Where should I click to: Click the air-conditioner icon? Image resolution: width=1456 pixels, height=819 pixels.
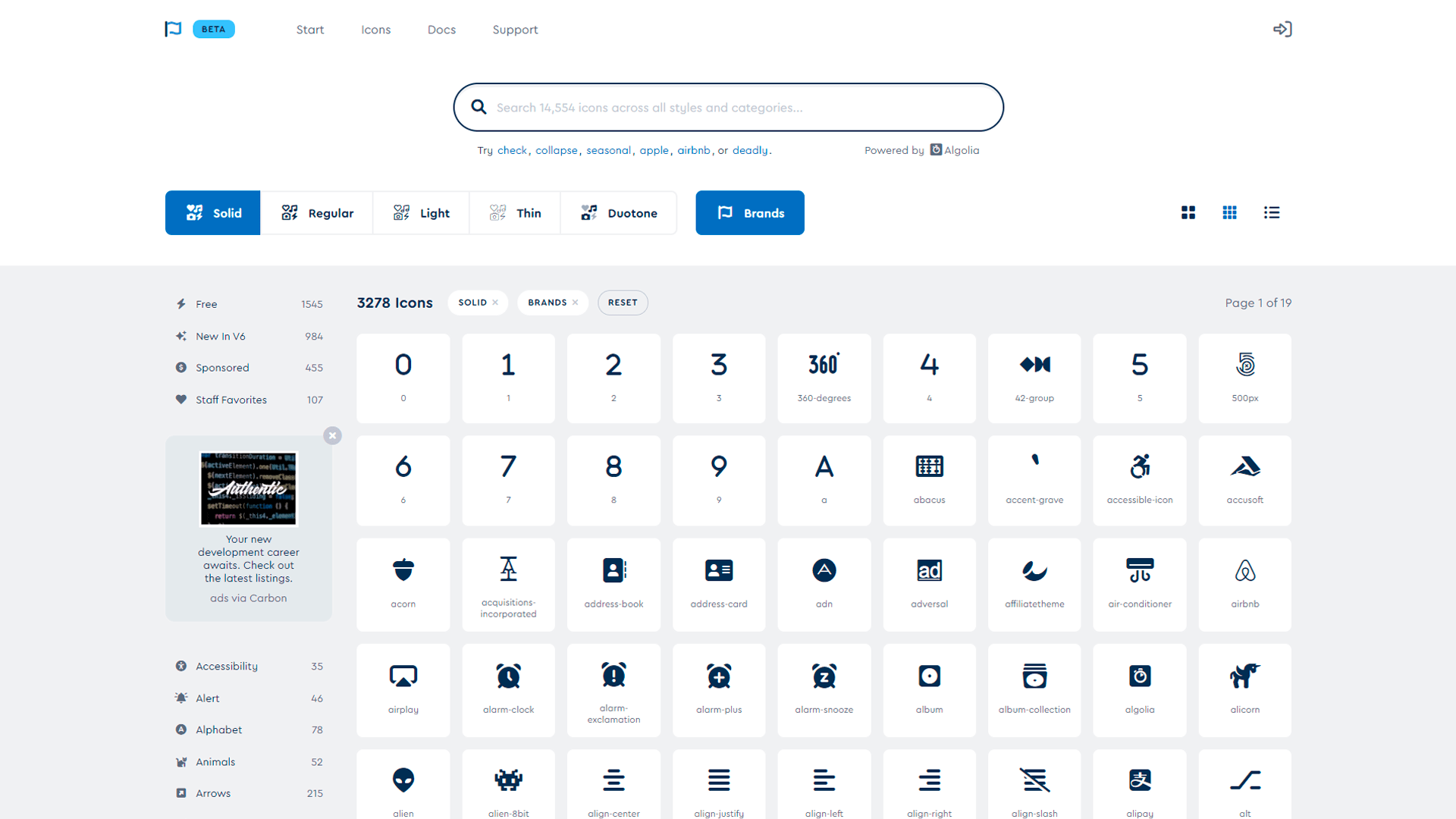coord(1139,585)
